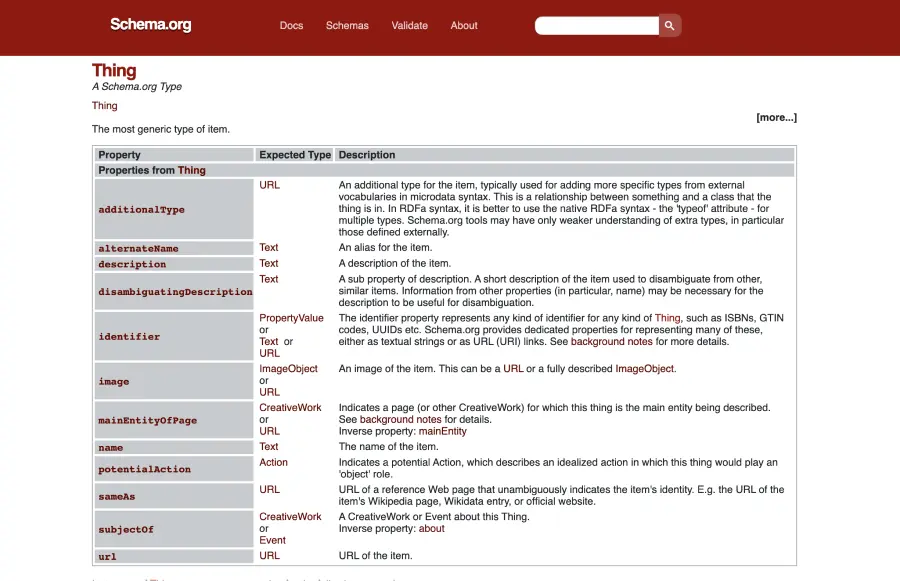This screenshot has height=581, width=900.
Task: Open the Docs menu item
Action: (x=291, y=25)
